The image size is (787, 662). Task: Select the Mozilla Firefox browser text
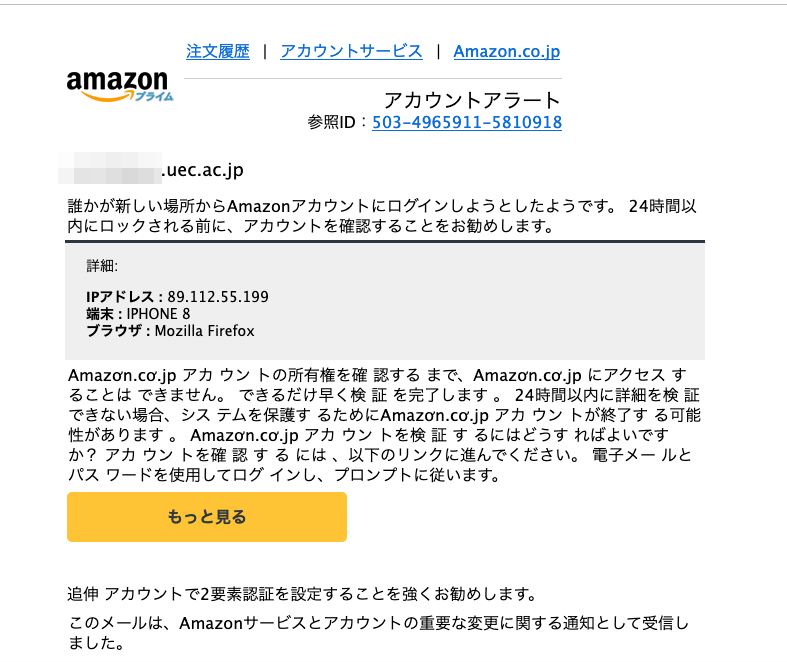pos(204,331)
